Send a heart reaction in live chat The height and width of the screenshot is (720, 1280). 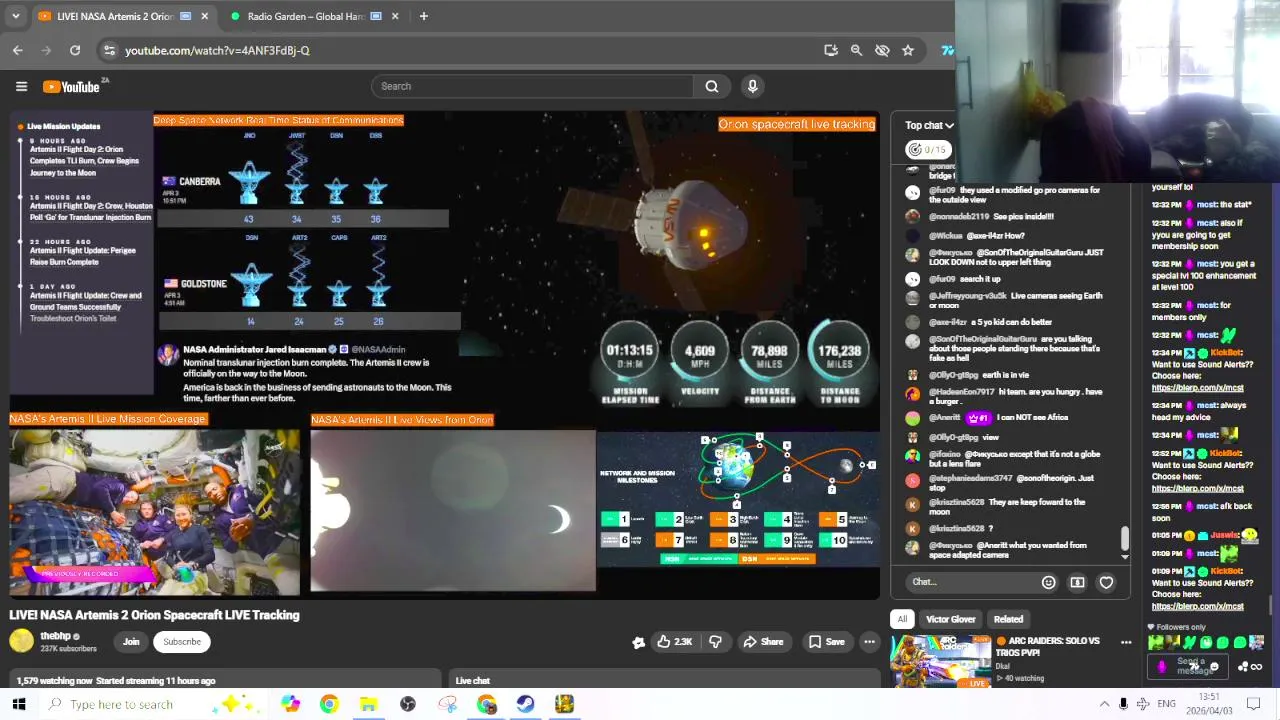click(x=1106, y=582)
